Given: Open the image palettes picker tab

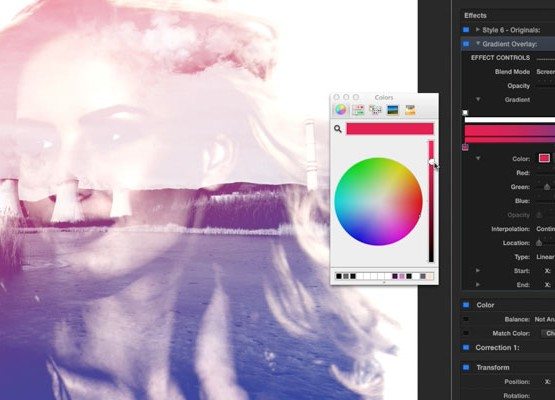Looking at the screenshot, I should [393, 110].
